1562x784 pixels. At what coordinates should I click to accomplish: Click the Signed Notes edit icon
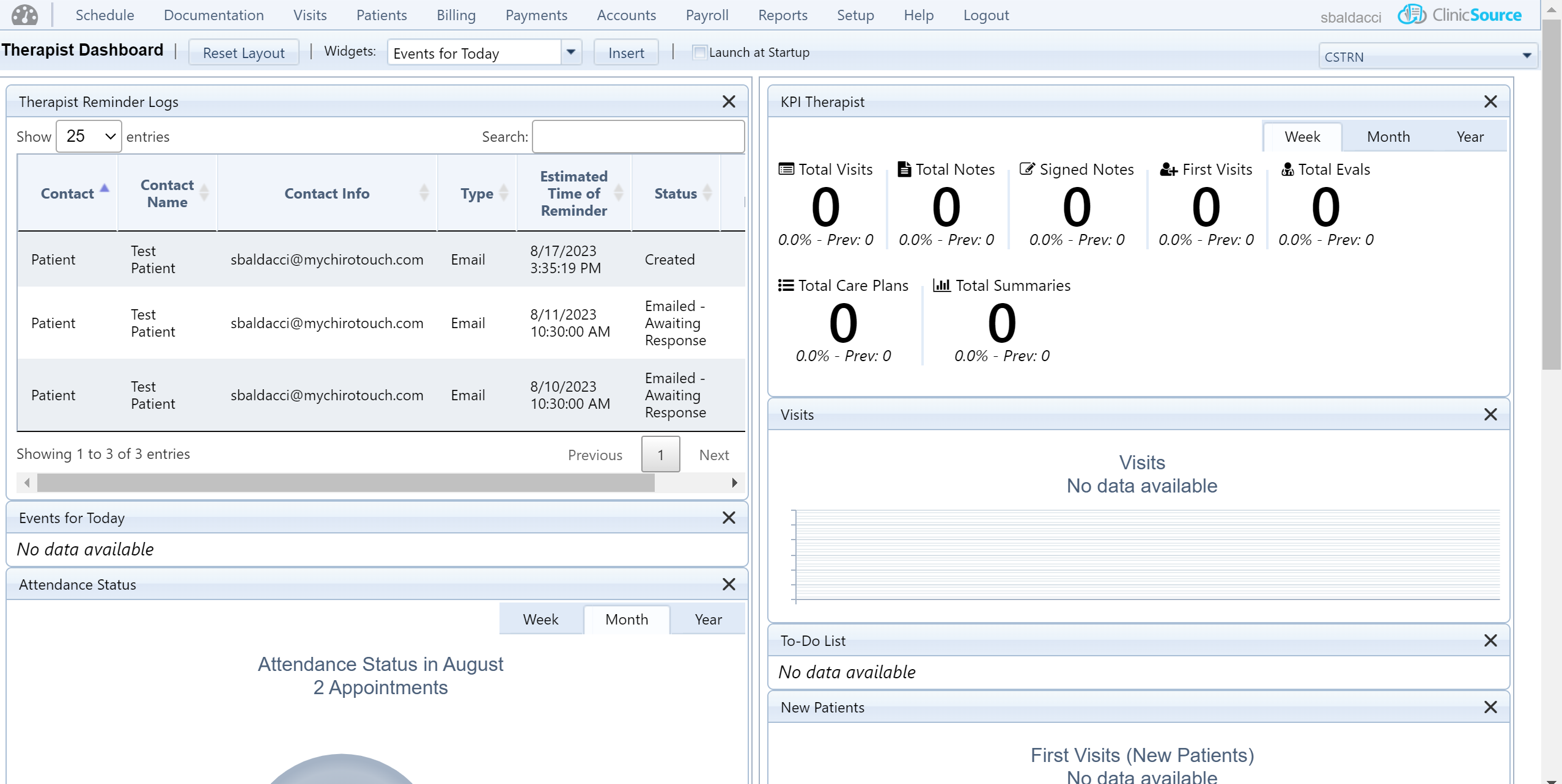click(x=1027, y=169)
